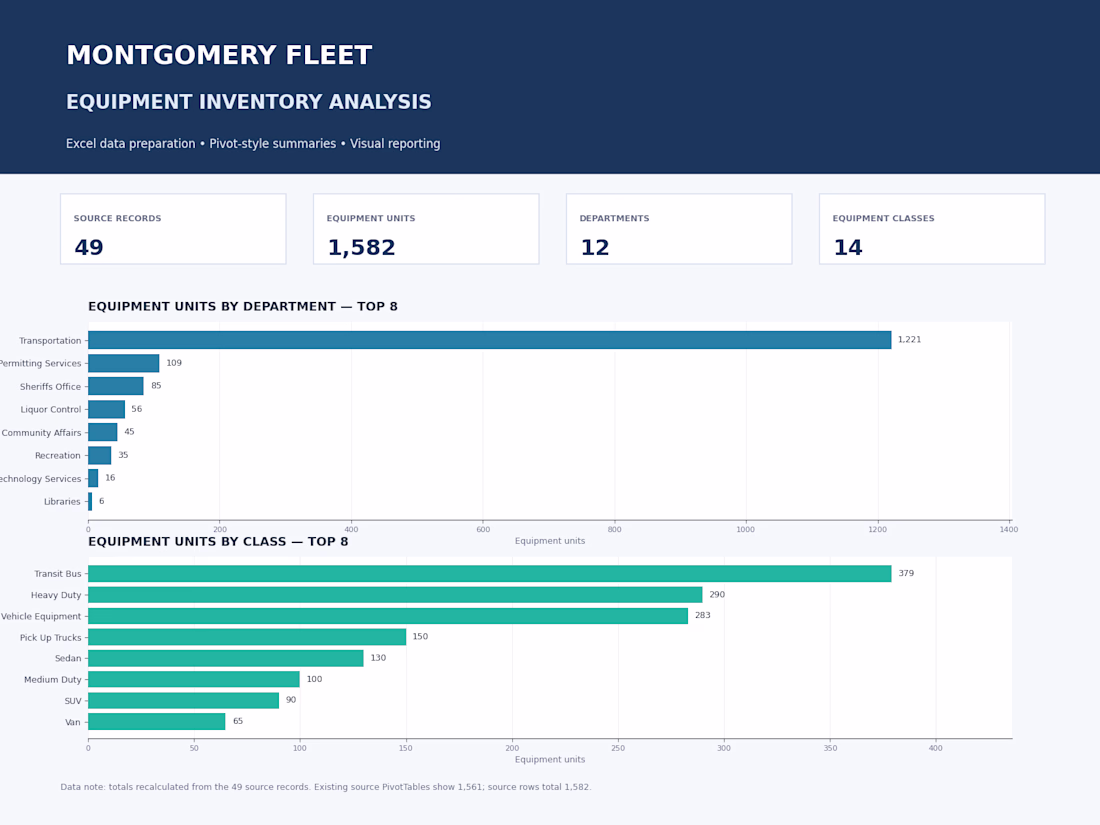
Task: Click the 56 value label
Action: click(x=137, y=409)
